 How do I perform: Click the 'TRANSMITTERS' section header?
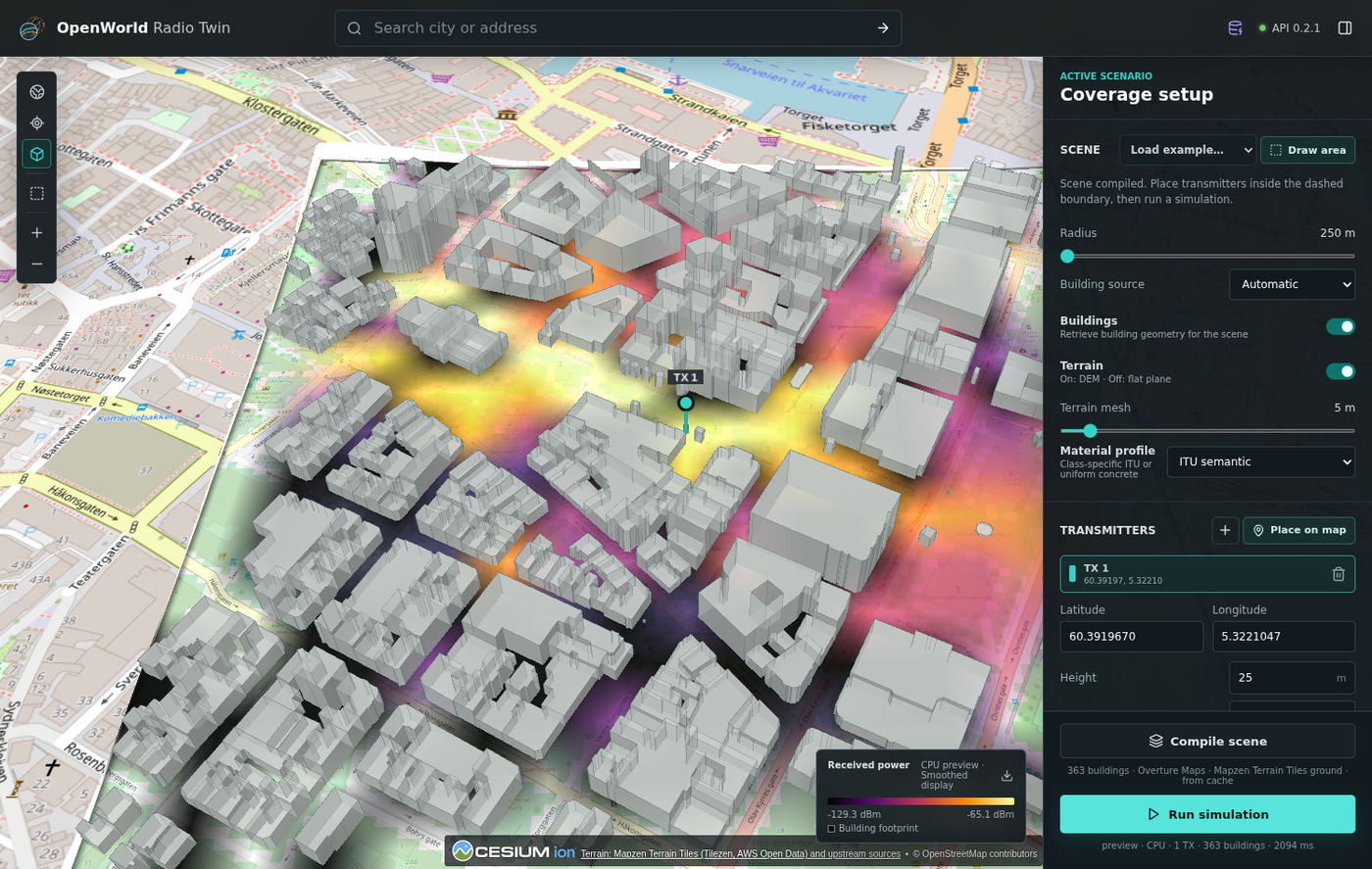[x=1107, y=530]
